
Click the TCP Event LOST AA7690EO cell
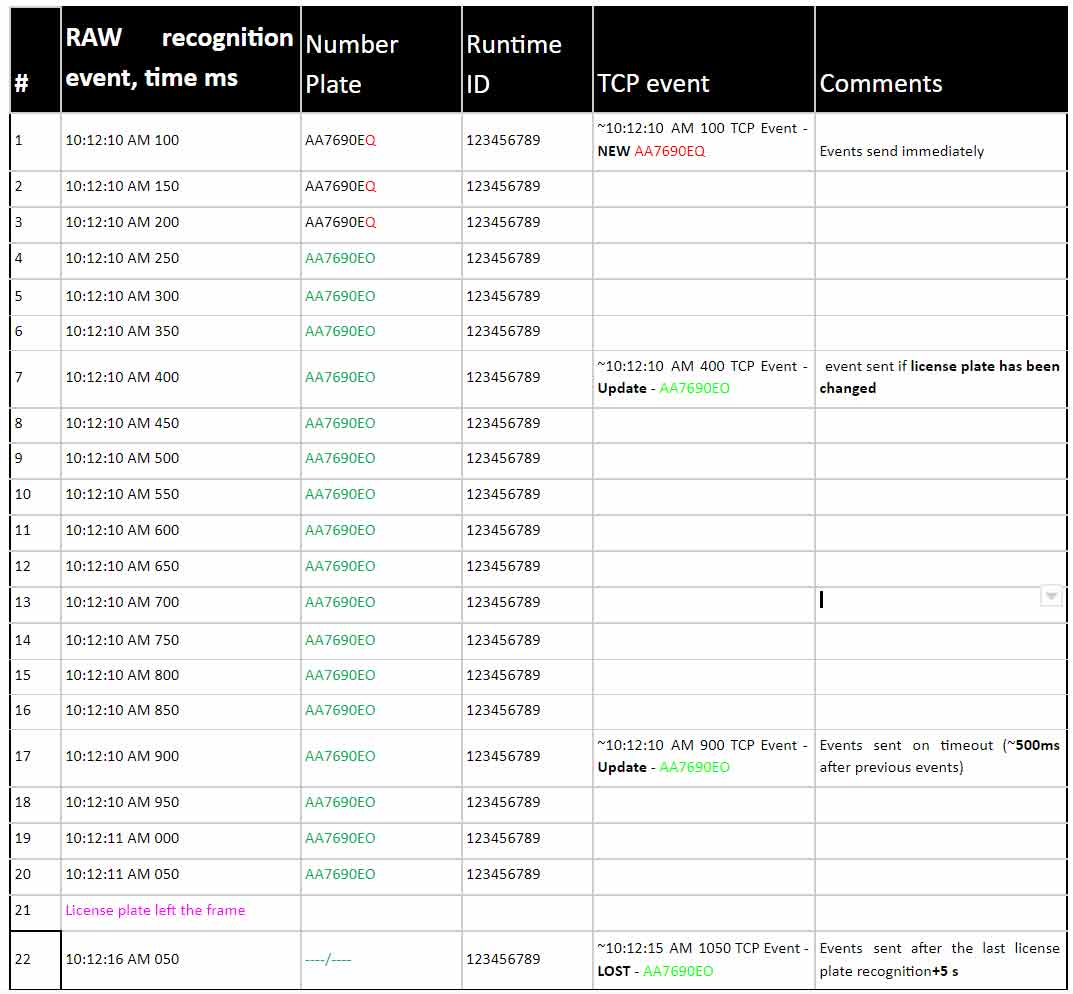702,959
